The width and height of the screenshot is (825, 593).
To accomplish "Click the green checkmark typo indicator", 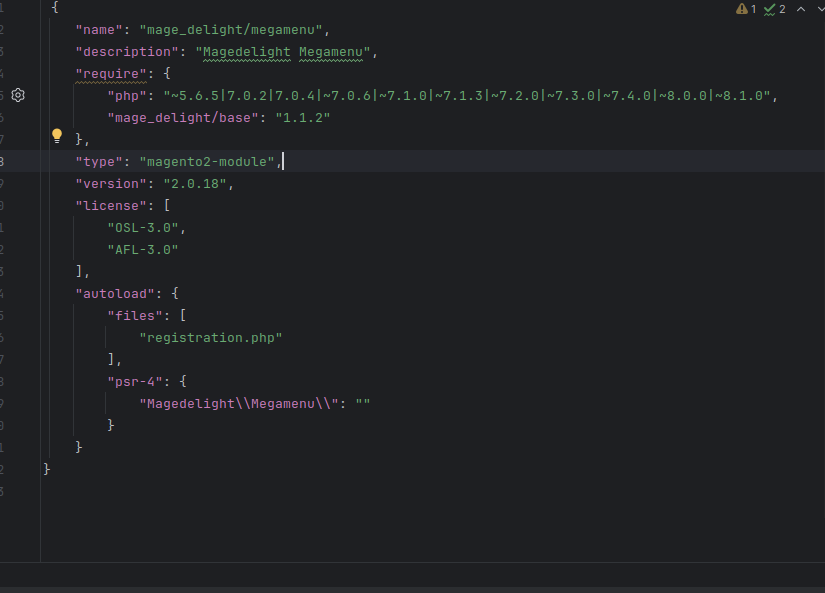I will [770, 9].
